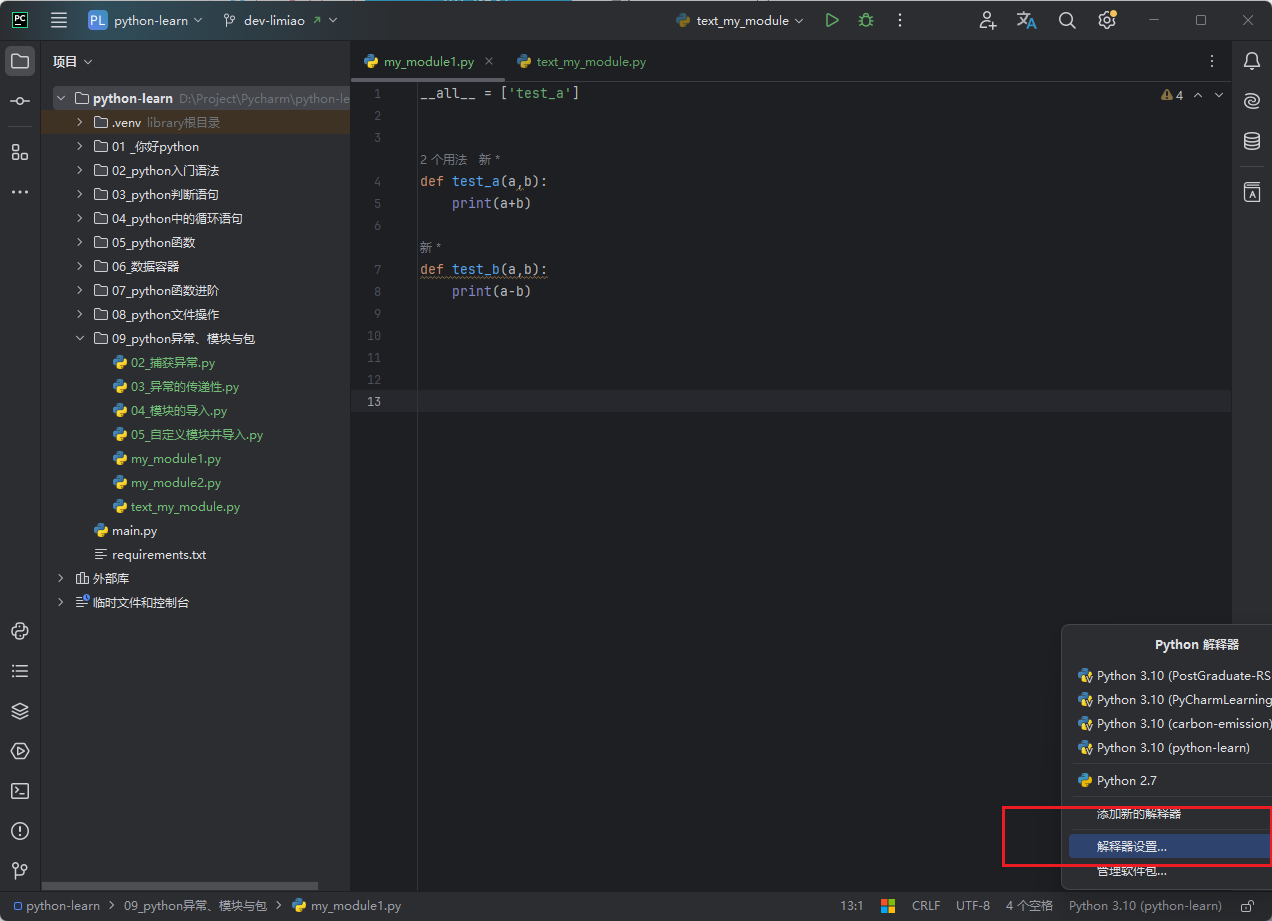This screenshot has height=921, width=1272.
Task: Open the Project tool window icon
Action: [x=20, y=61]
